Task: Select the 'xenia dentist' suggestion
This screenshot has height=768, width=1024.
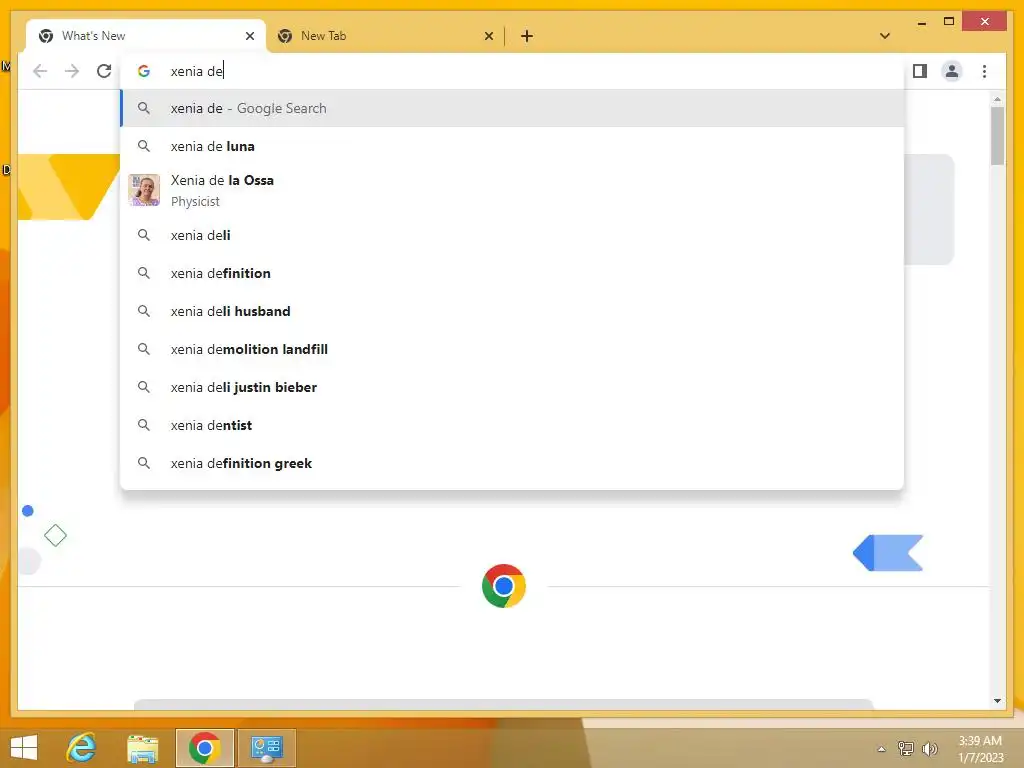Action: coord(513,424)
